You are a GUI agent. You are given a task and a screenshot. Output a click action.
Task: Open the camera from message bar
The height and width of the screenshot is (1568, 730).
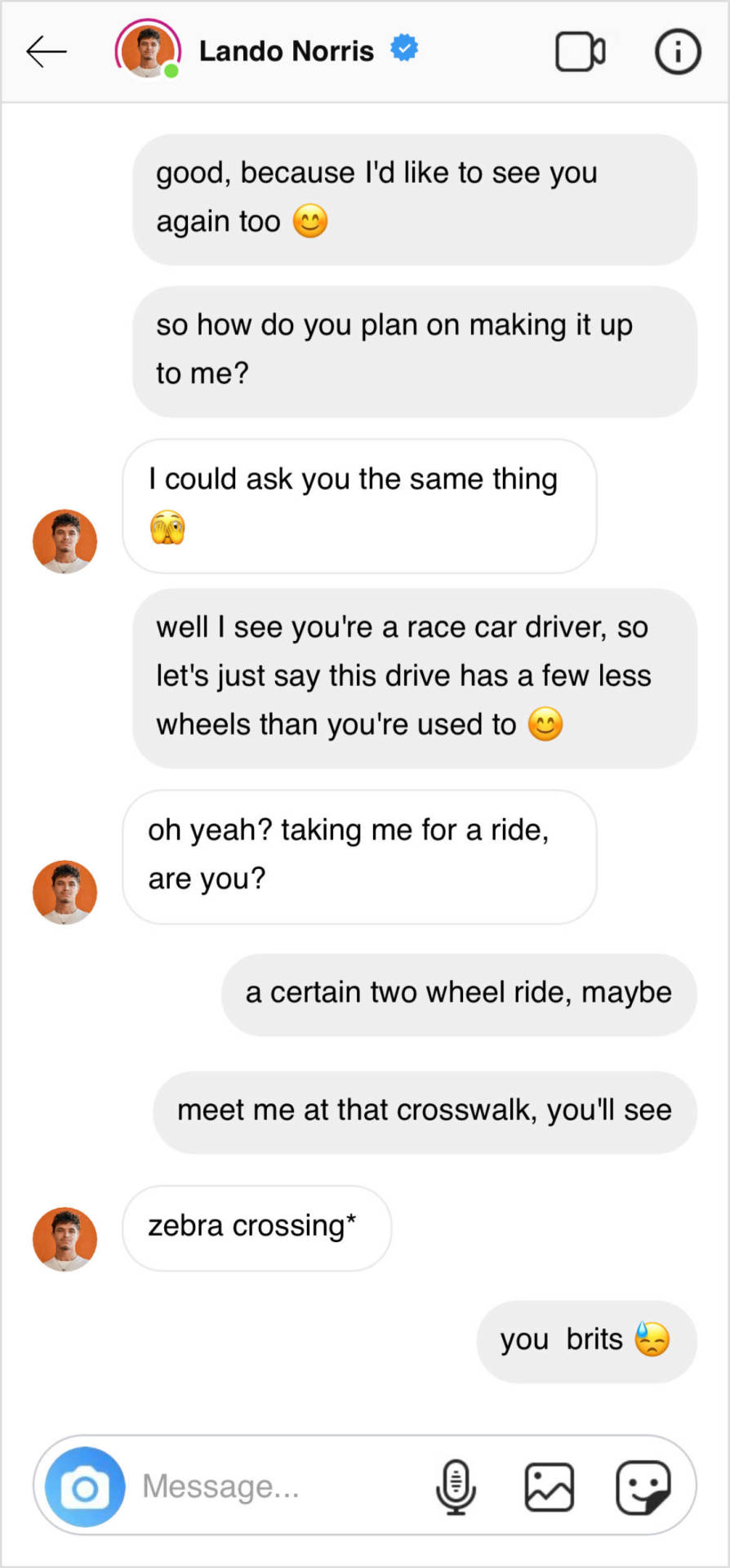(85, 1486)
